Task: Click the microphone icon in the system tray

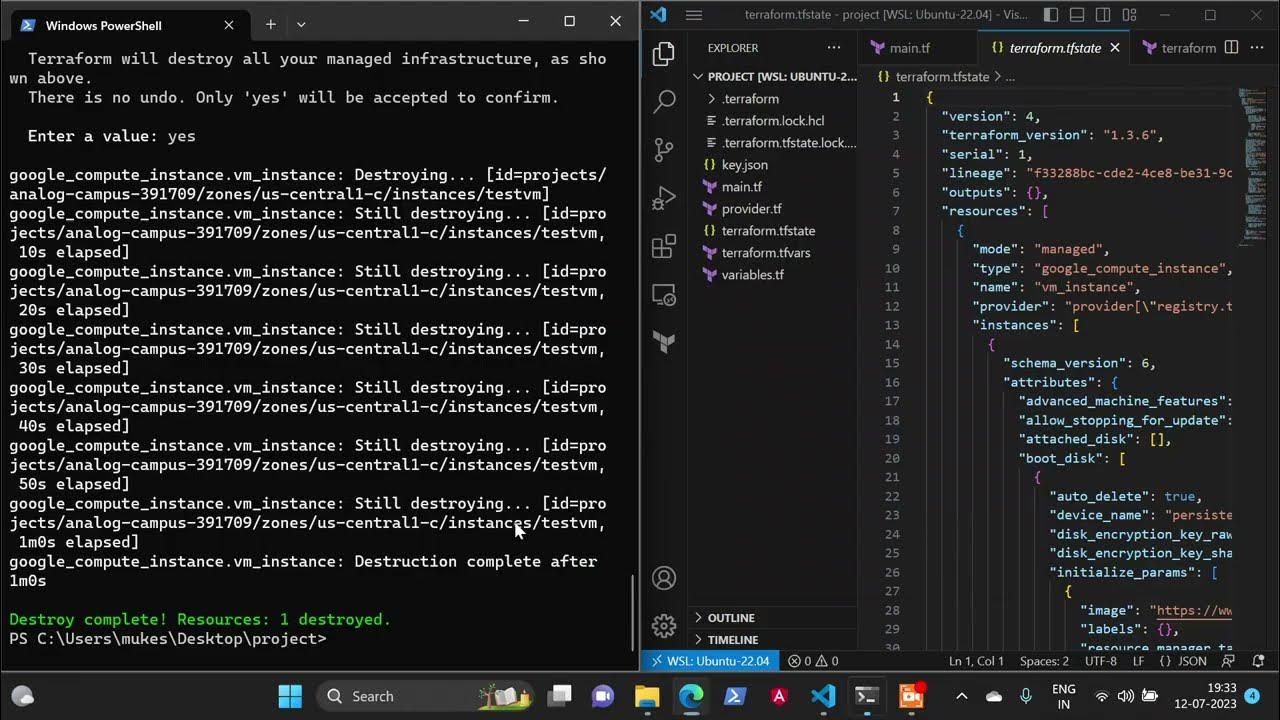Action: [1026, 696]
